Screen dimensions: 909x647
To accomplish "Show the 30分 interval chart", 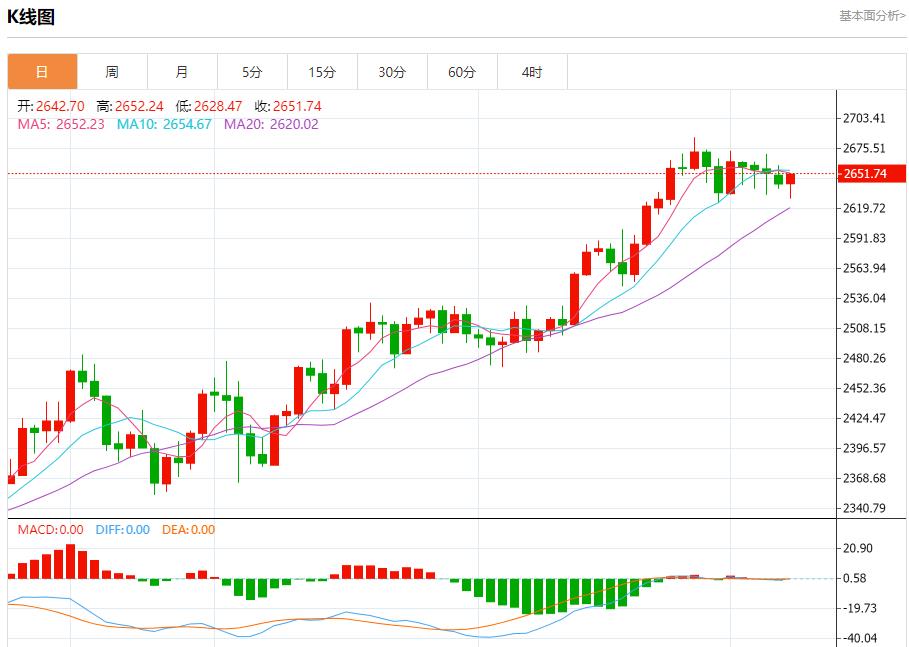I will pyautogui.click(x=392, y=72).
